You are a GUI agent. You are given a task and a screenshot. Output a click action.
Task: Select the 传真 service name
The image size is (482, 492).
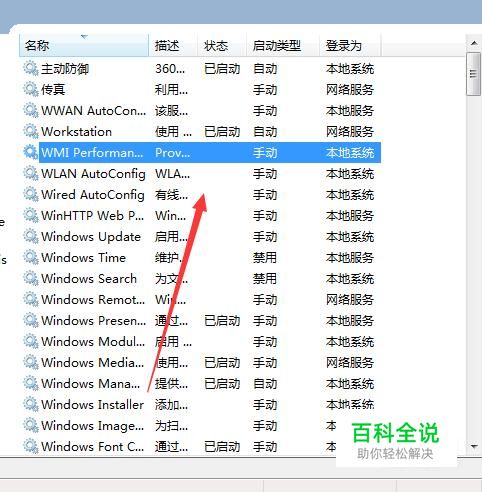(x=53, y=90)
